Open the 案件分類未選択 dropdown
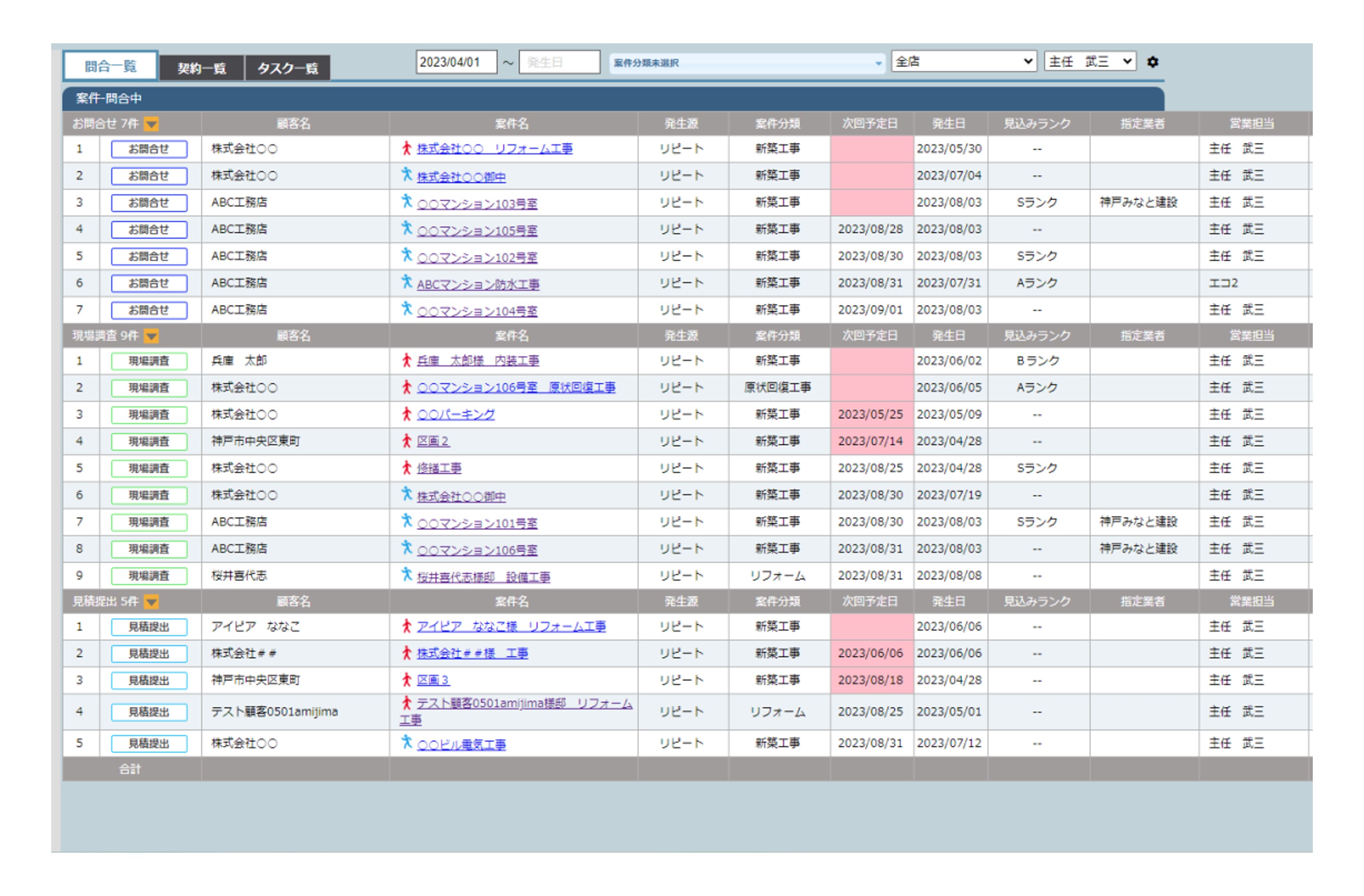 (x=747, y=63)
